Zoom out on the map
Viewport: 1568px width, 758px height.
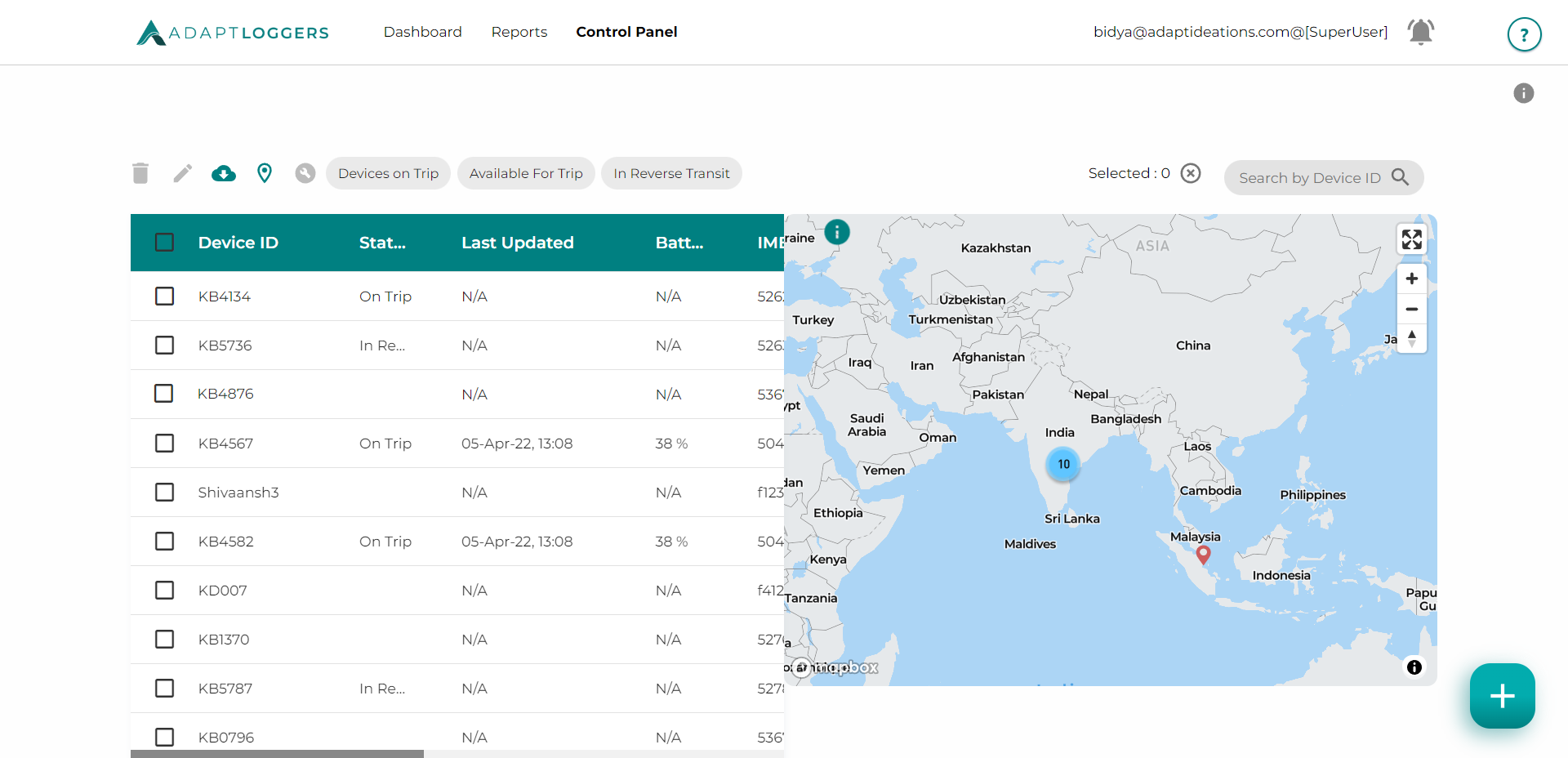(1412, 309)
